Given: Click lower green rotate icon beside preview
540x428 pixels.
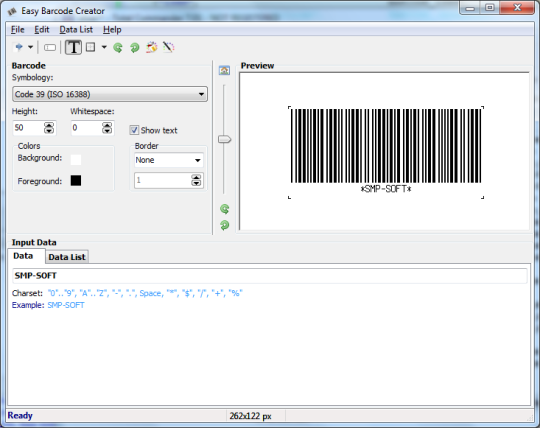Looking at the screenshot, I should pyautogui.click(x=225, y=225).
